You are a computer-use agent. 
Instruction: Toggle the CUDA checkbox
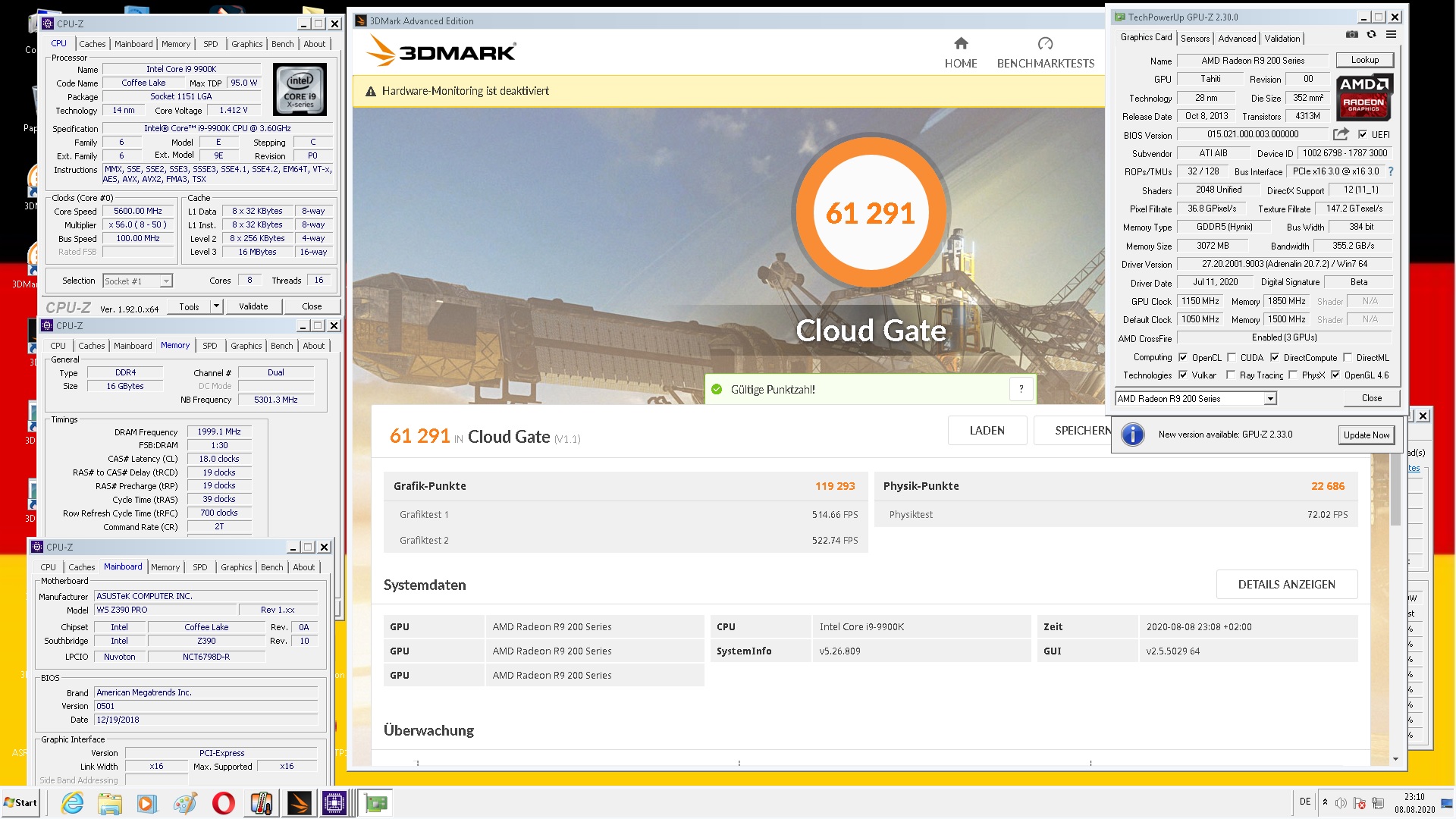tap(1232, 357)
